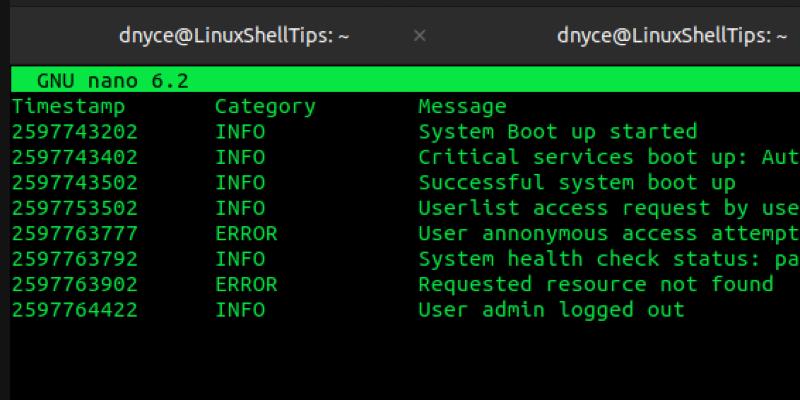Viewport: 800px width, 400px height.
Task: Click the "User admin logged out" message
Action: [551, 310]
